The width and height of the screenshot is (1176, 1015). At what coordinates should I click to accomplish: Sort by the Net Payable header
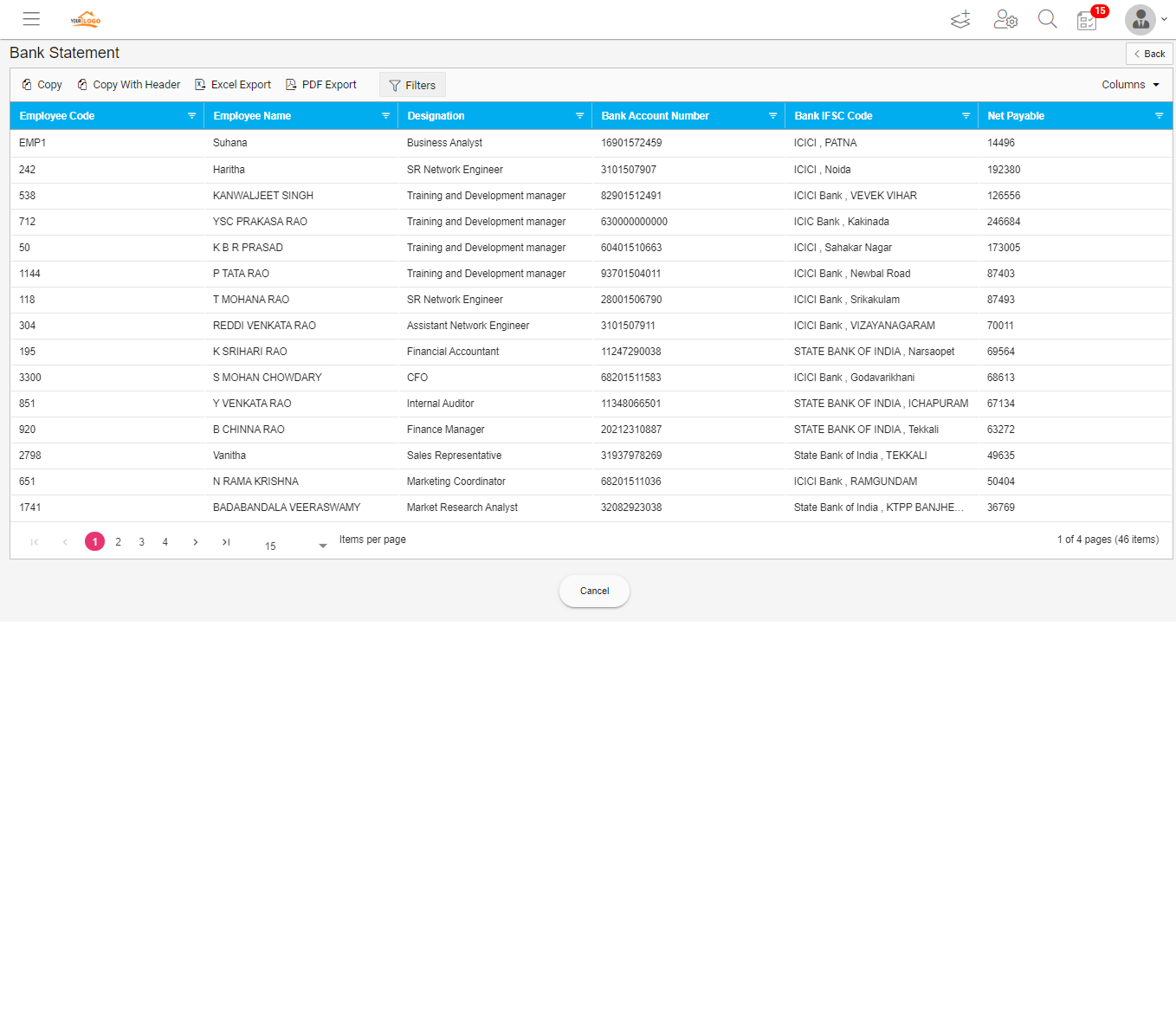pyautogui.click(x=1016, y=116)
